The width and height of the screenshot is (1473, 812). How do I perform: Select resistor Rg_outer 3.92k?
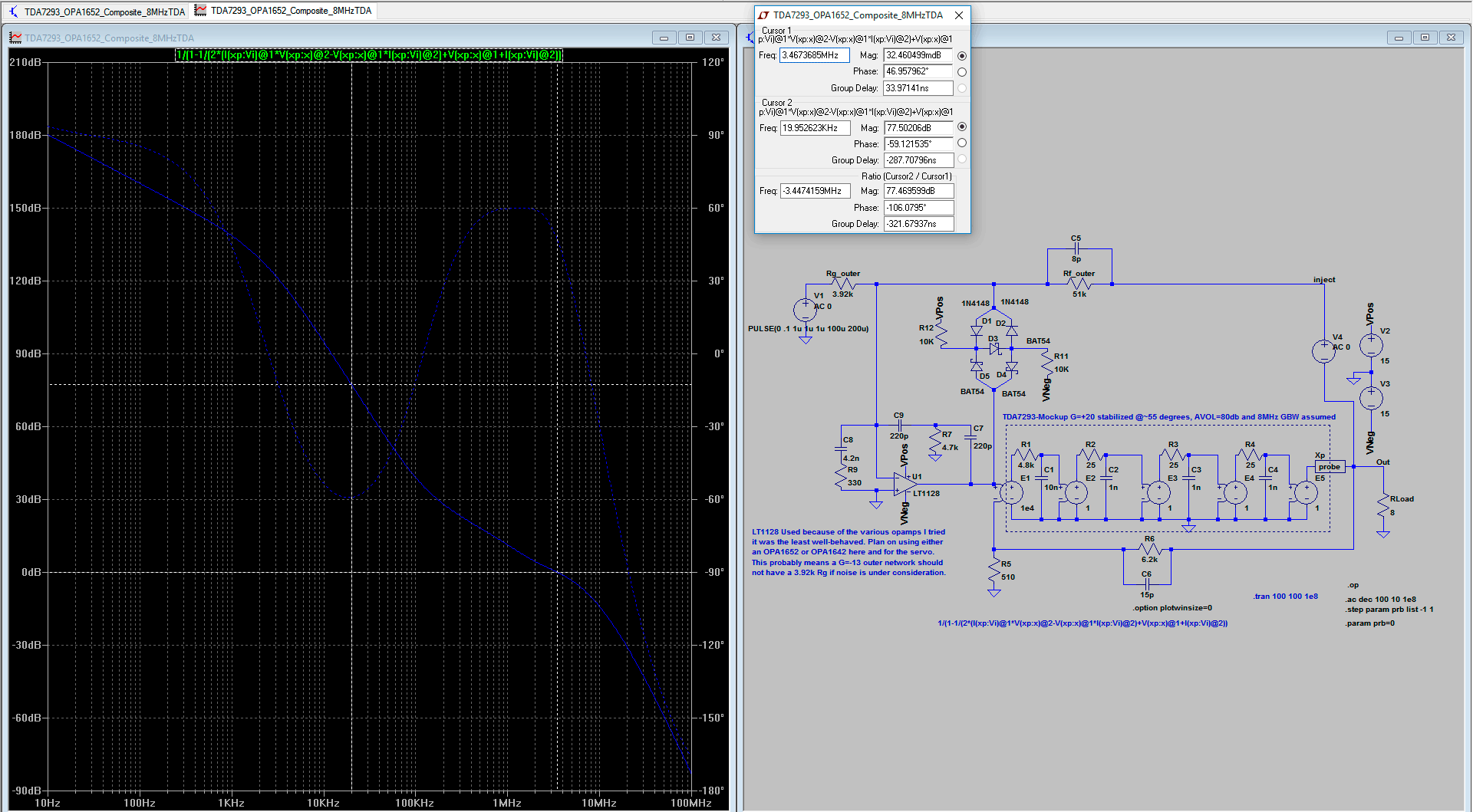click(843, 284)
